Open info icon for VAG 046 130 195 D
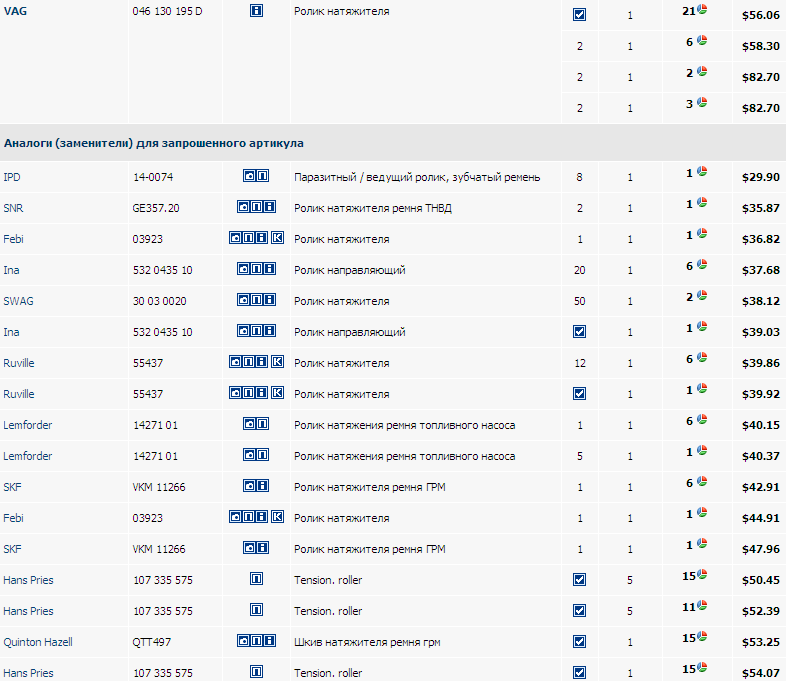Image resolution: width=786 pixels, height=681 pixels. coord(256,11)
